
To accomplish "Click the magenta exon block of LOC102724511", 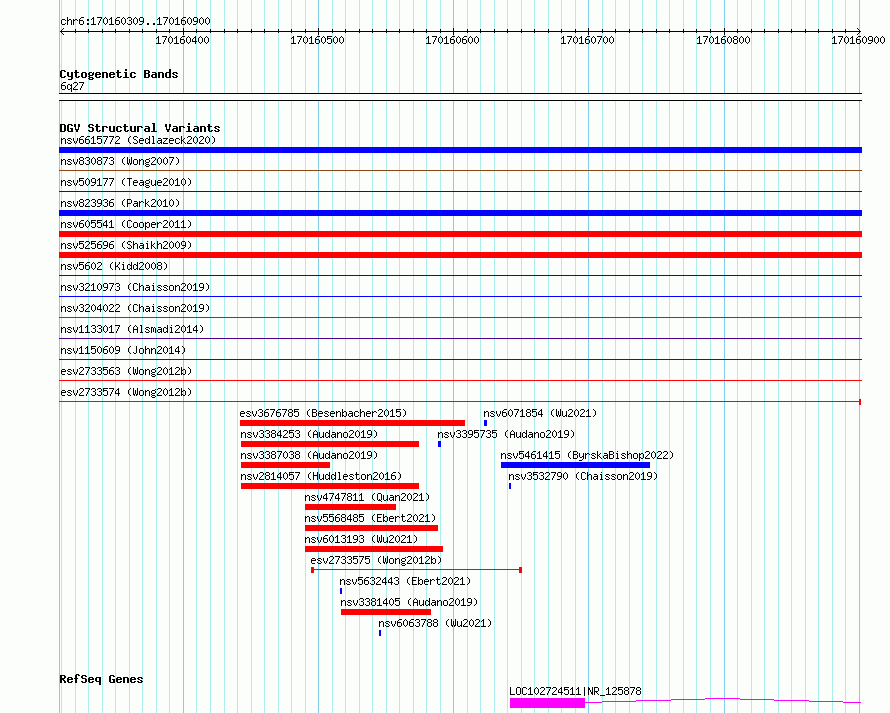I will 547,703.
